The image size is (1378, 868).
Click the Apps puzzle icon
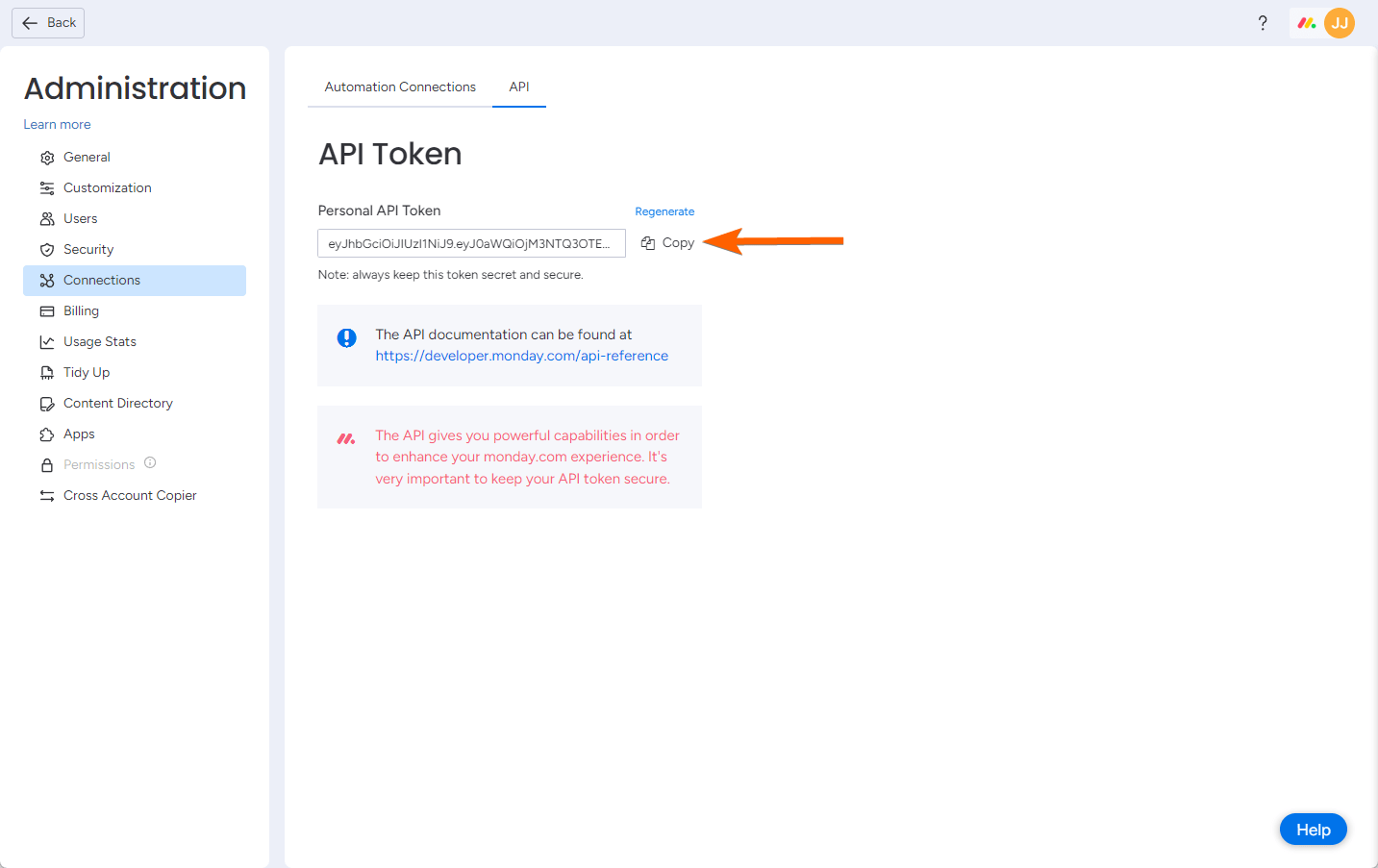click(x=47, y=434)
